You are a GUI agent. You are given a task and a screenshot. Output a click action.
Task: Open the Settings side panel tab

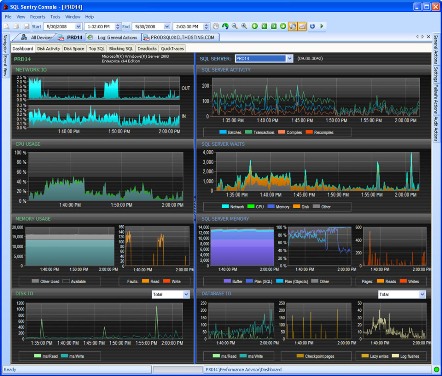[436, 74]
